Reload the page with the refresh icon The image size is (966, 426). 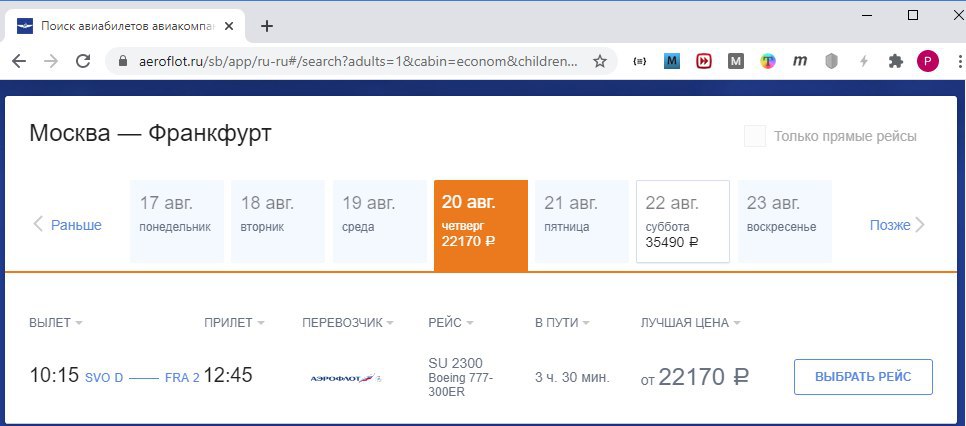[83, 61]
